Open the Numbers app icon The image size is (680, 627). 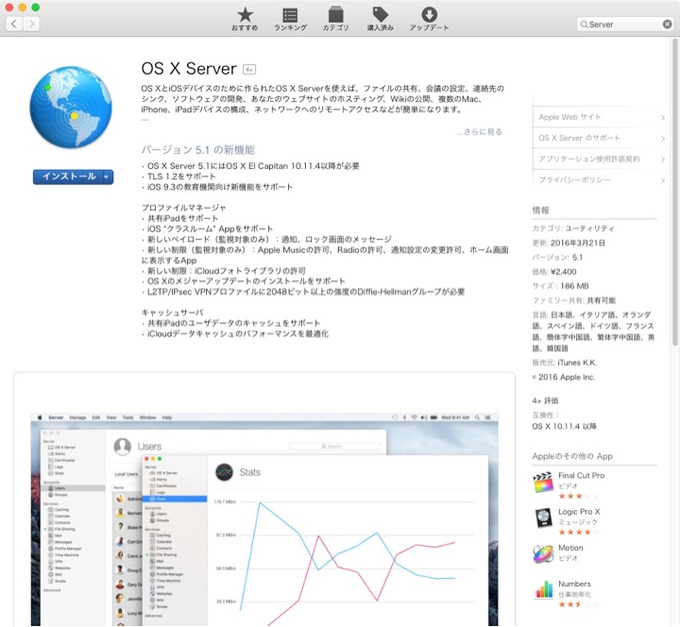click(x=543, y=590)
